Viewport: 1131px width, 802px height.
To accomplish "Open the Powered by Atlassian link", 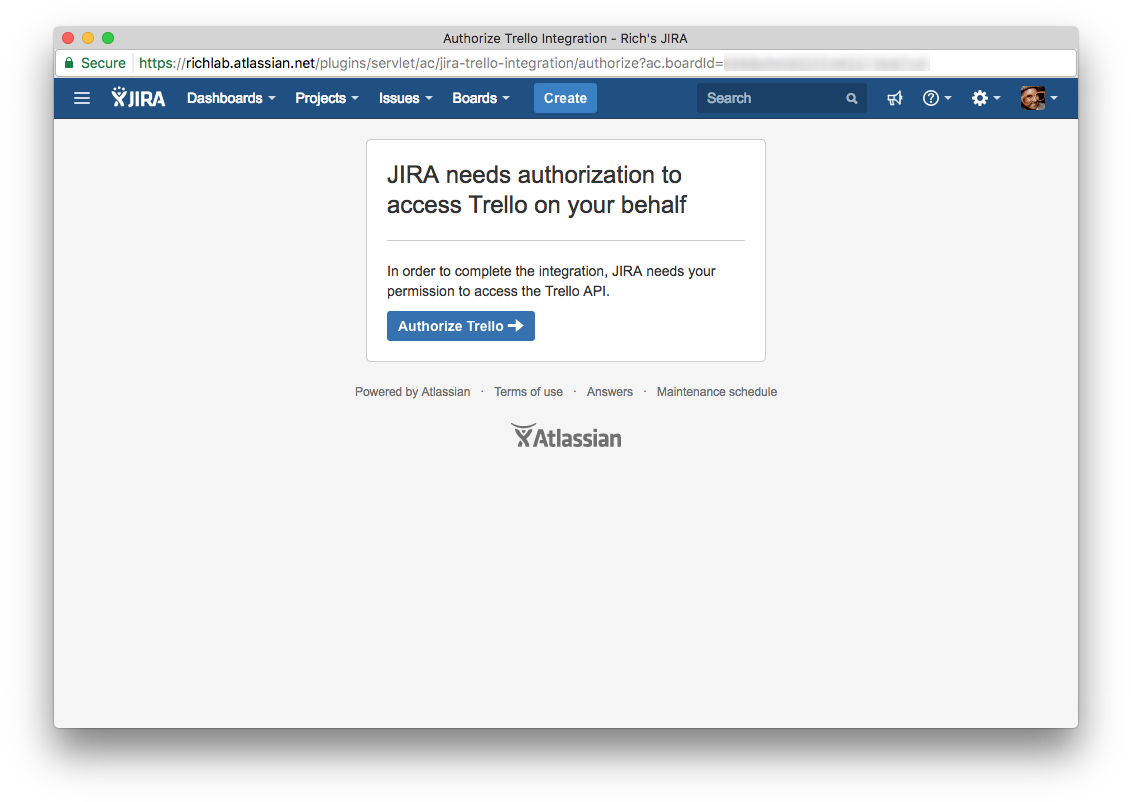I will point(413,392).
